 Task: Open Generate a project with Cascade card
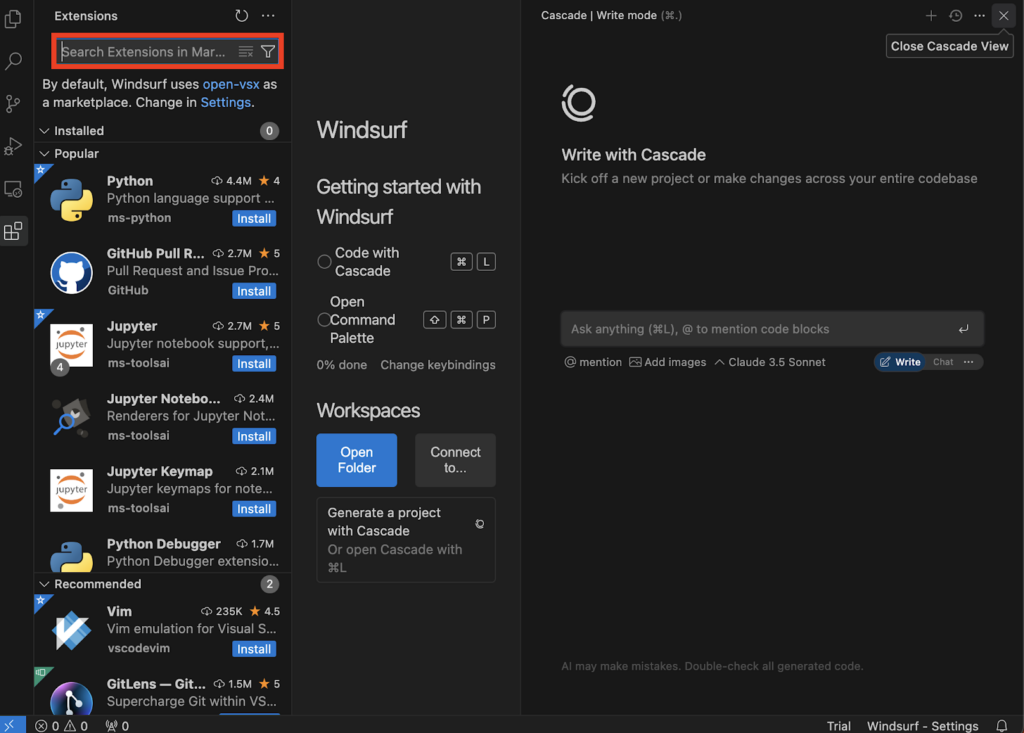tap(406, 540)
